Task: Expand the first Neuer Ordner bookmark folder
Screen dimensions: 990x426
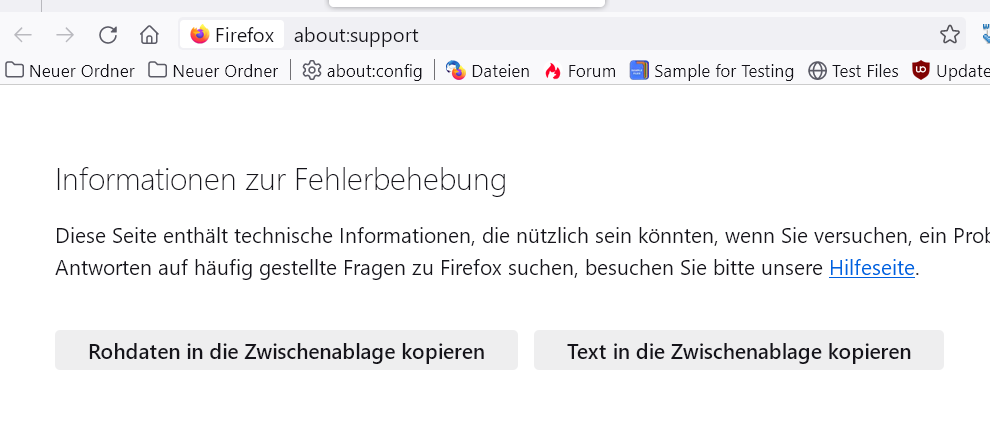Action: point(70,71)
